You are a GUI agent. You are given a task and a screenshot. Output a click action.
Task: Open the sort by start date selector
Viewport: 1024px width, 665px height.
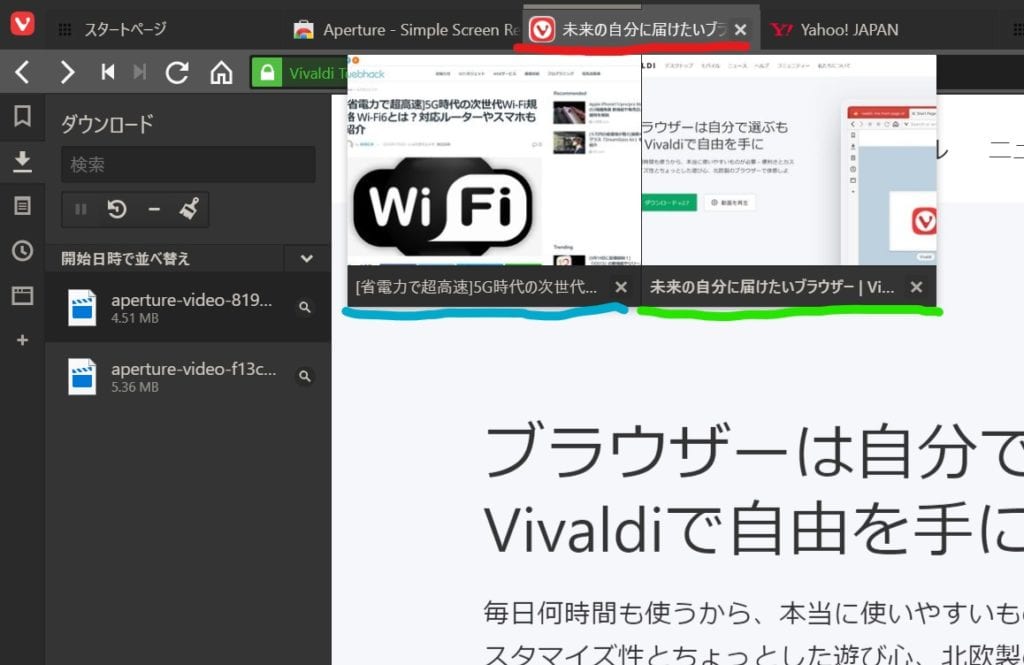tap(166, 259)
